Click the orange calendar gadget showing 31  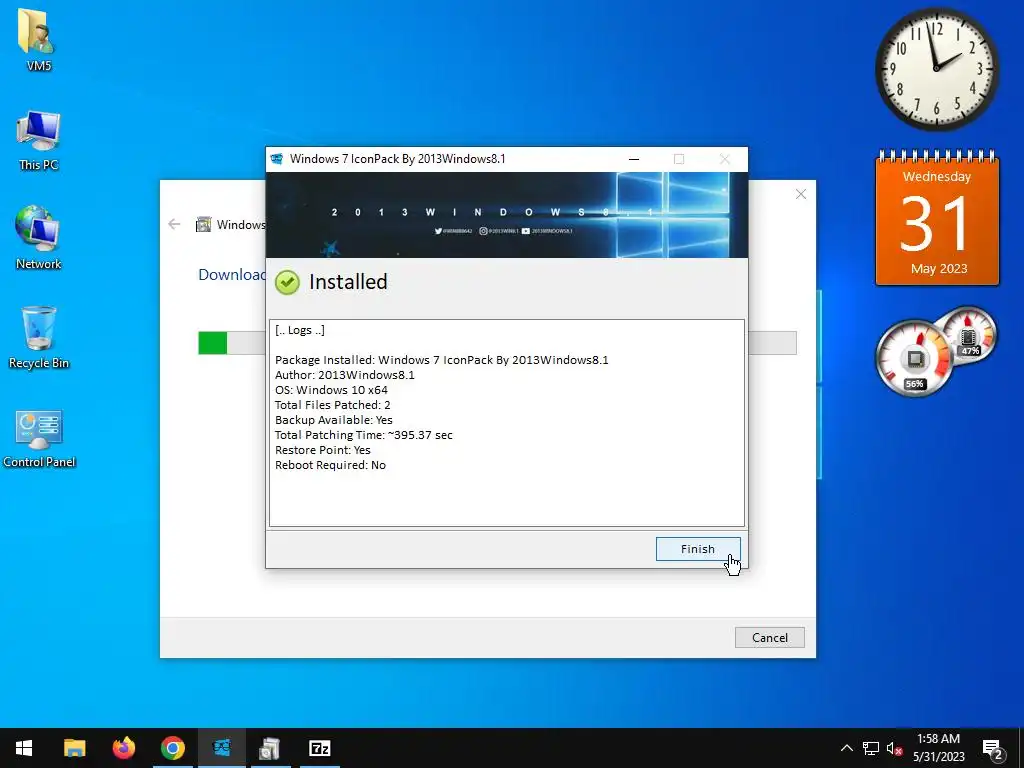click(937, 217)
